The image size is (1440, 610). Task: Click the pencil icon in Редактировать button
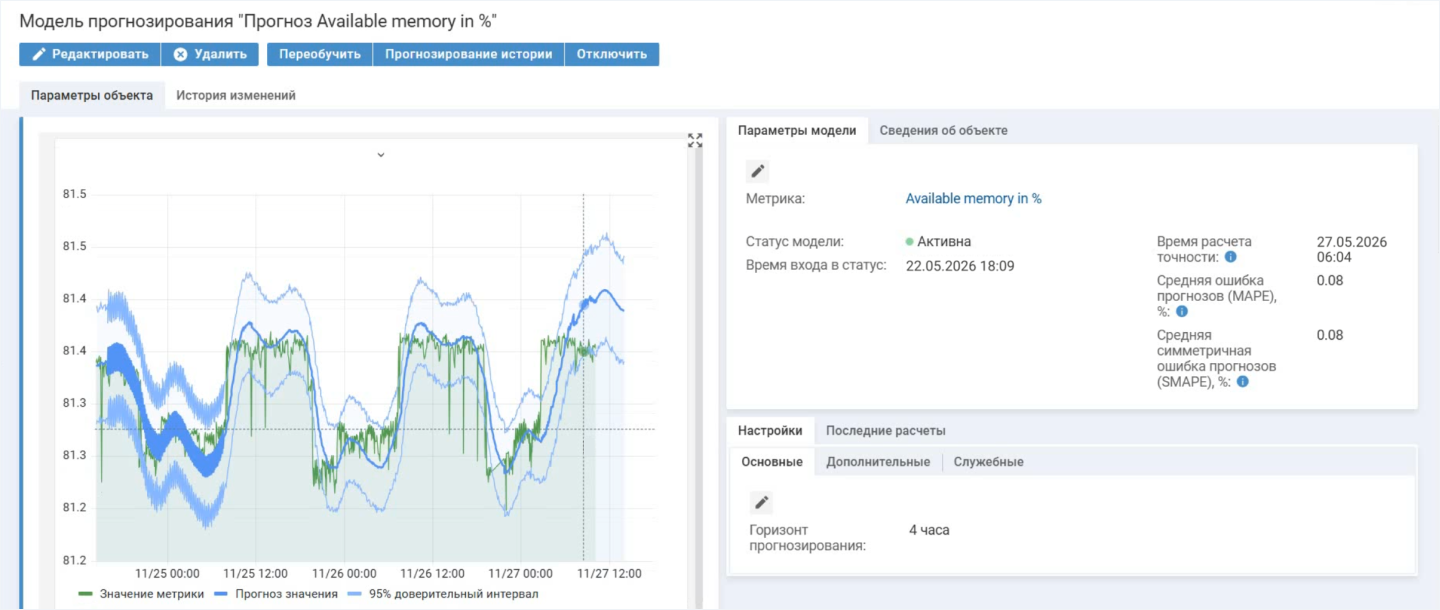39,54
